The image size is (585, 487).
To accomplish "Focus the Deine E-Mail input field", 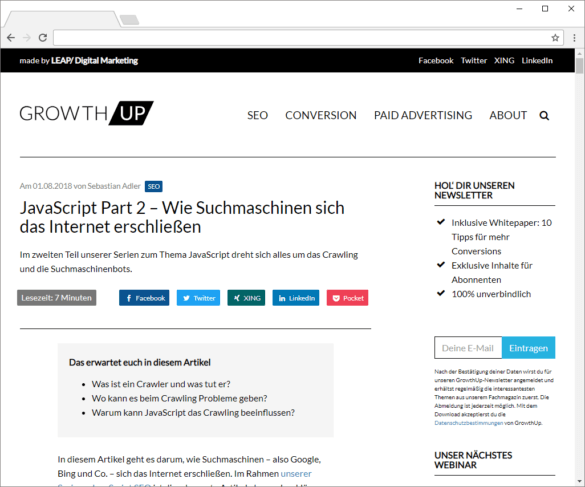I will (468, 348).
